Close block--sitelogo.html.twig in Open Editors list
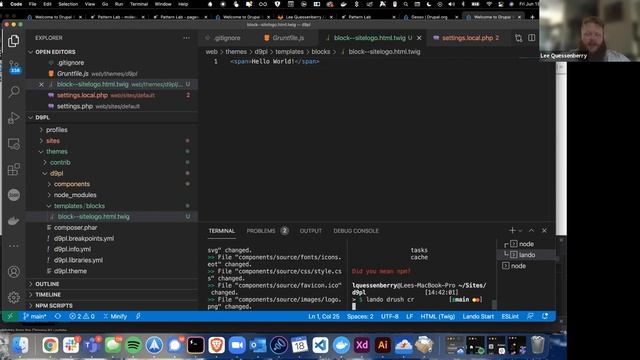 (x=41, y=84)
